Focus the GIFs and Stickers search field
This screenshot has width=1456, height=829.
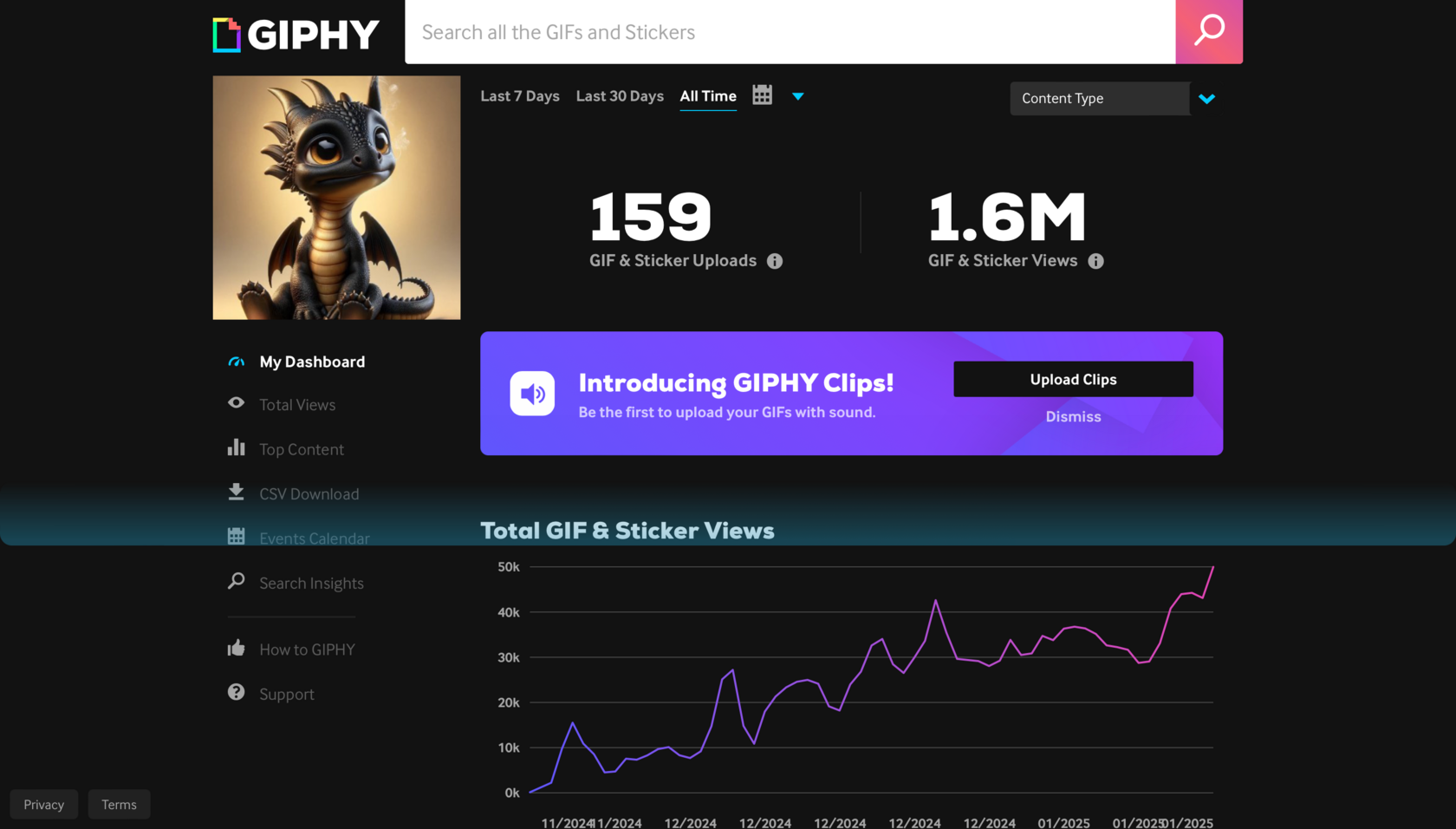(790, 31)
